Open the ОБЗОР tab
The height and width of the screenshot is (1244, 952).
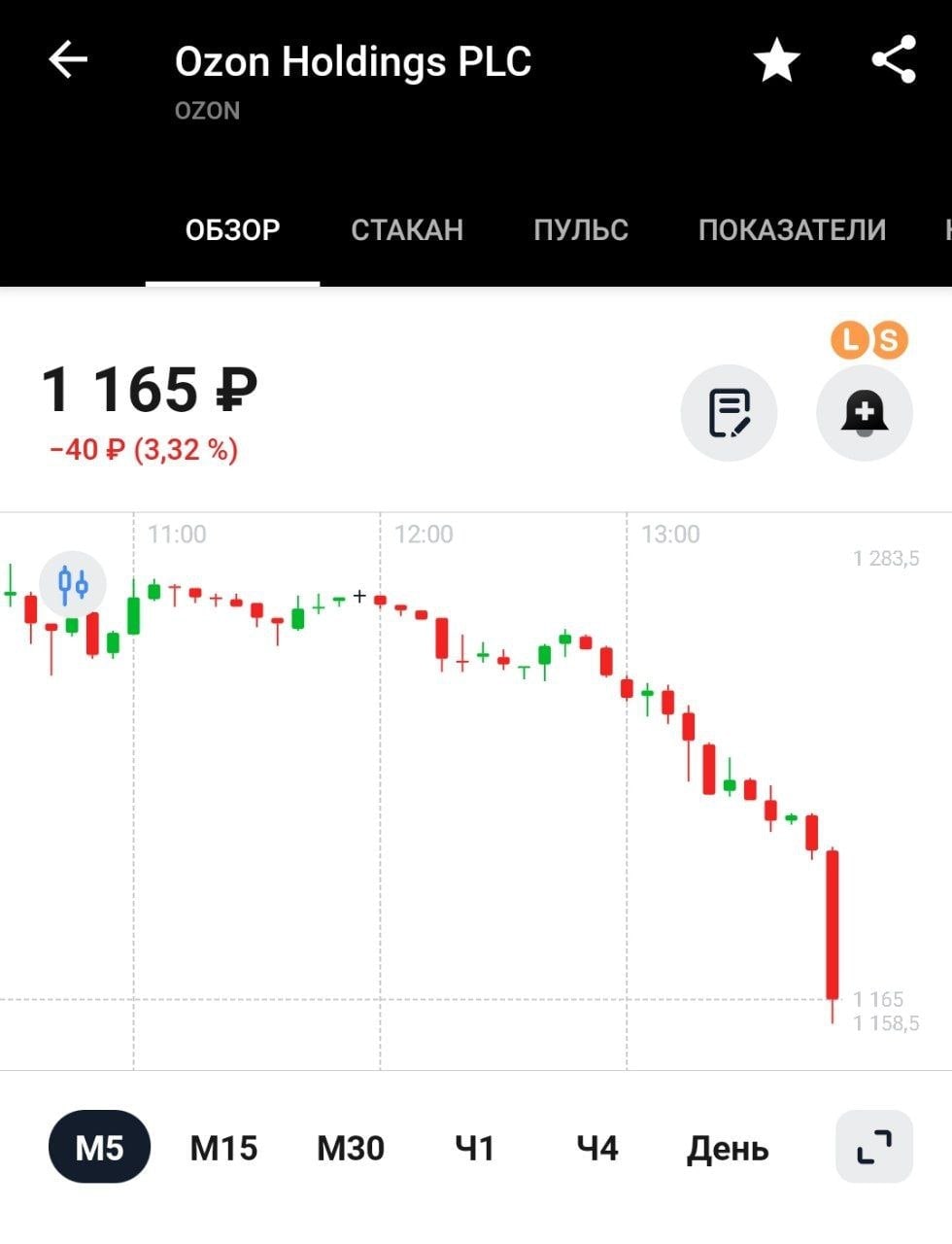(232, 230)
